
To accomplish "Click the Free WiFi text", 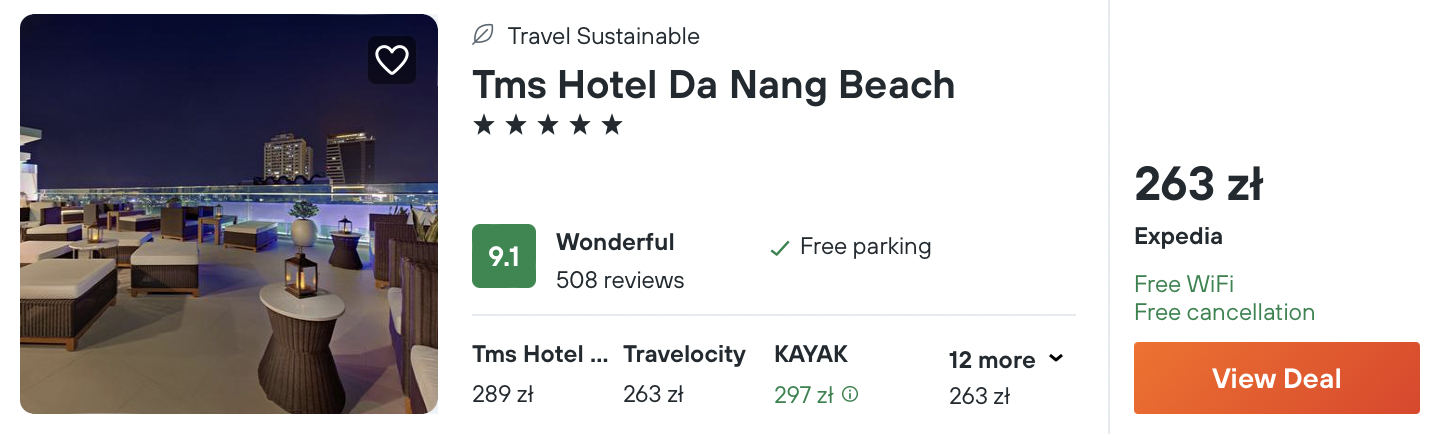I will coord(1184,284).
